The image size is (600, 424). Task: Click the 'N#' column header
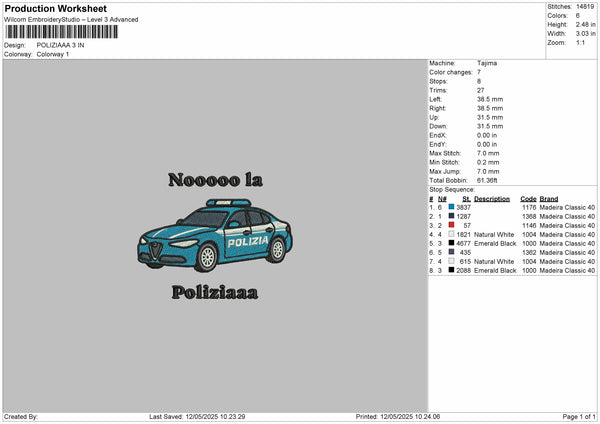[x=442, y=199]
